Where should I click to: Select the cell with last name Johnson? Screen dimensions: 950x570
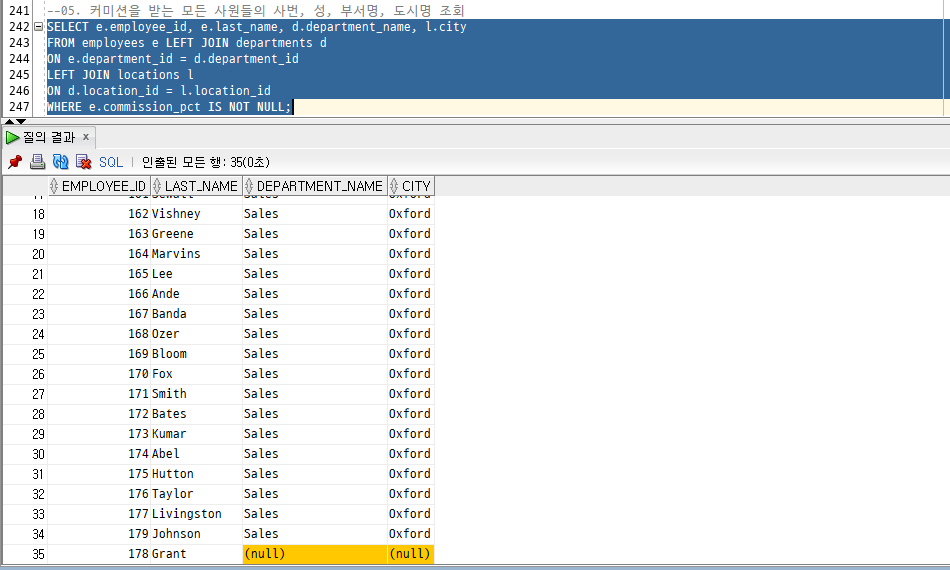point(196,534)
